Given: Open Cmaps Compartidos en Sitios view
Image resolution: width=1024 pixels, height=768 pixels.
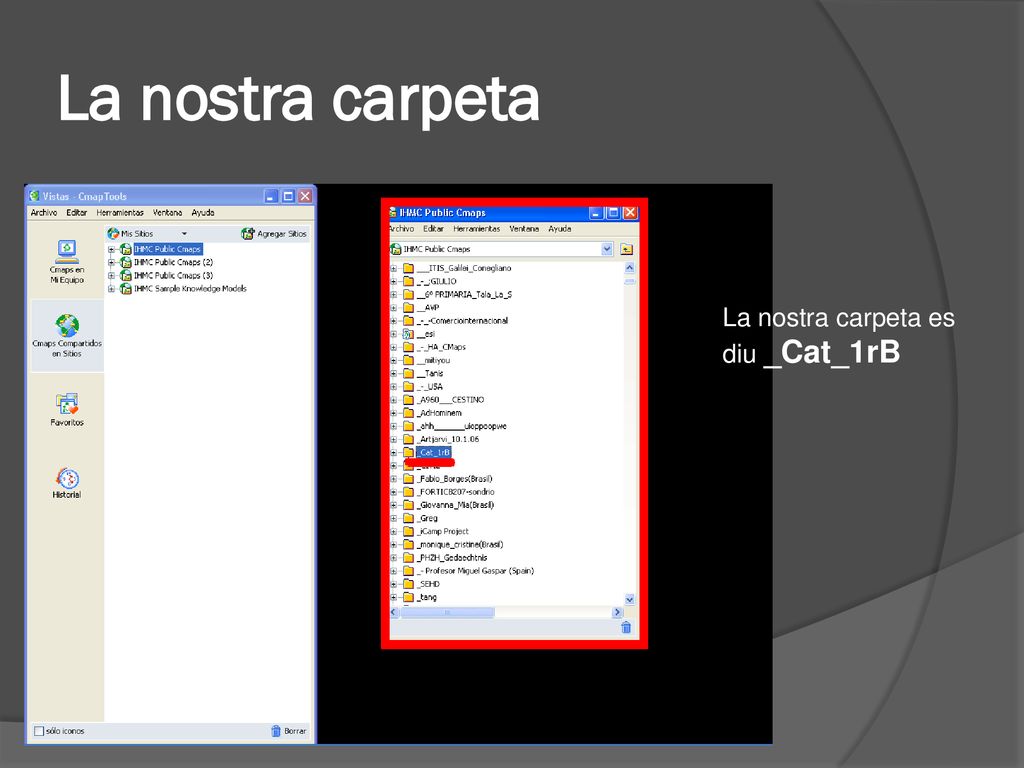Looking at the screenshot, I should click(x=67, y=336).
